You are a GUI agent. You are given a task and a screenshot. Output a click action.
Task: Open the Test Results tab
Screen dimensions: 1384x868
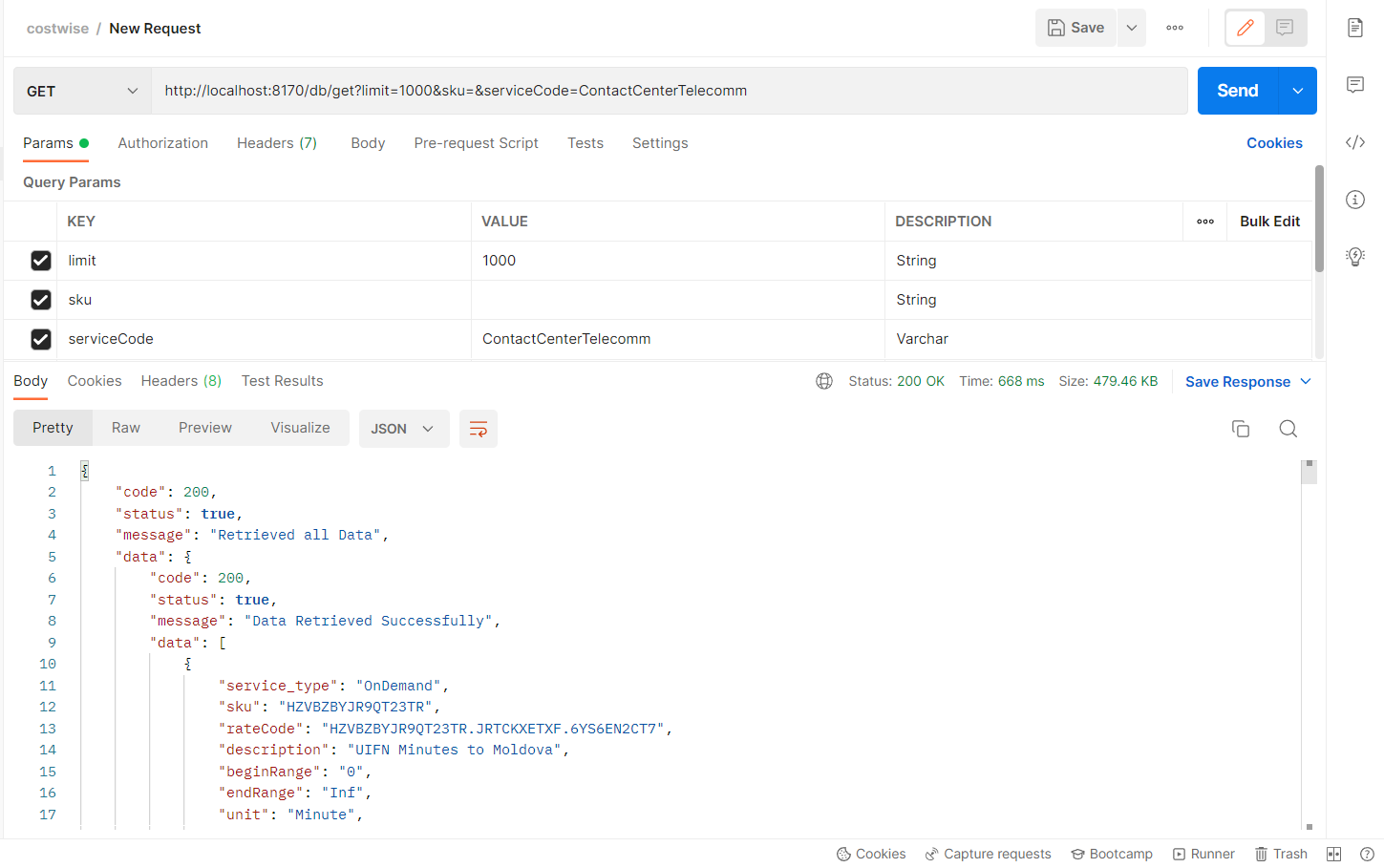pos(282,381)
